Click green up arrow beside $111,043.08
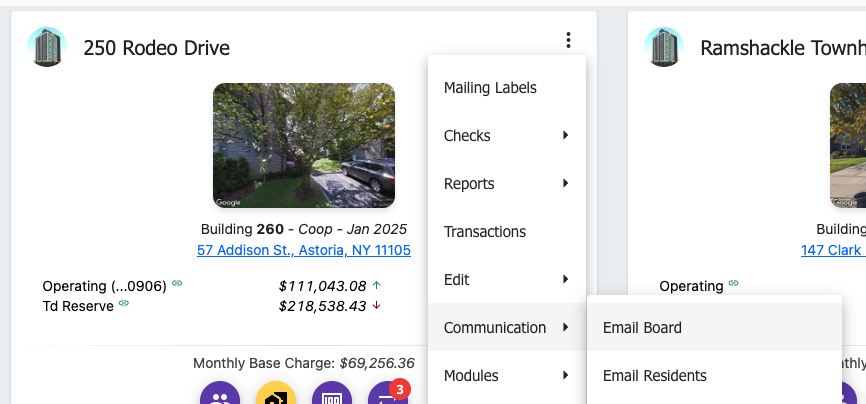 [x=377, y=286]
